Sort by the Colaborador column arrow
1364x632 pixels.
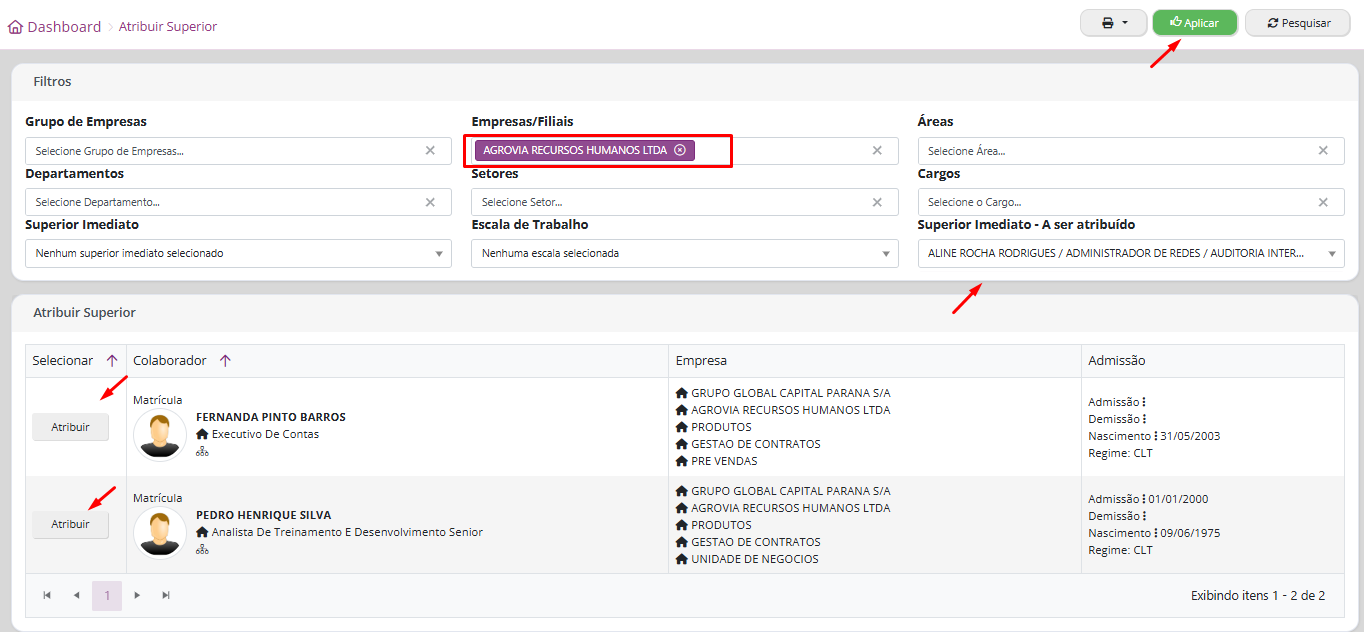pyautogui.click(x=225, y=361)
